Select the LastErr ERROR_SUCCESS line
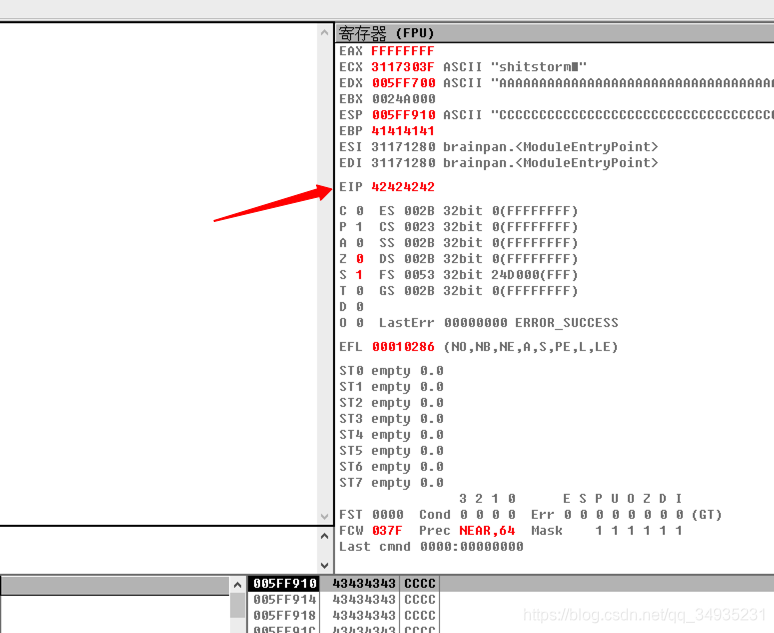The image size is (774, 633). [x=499, y=322]
